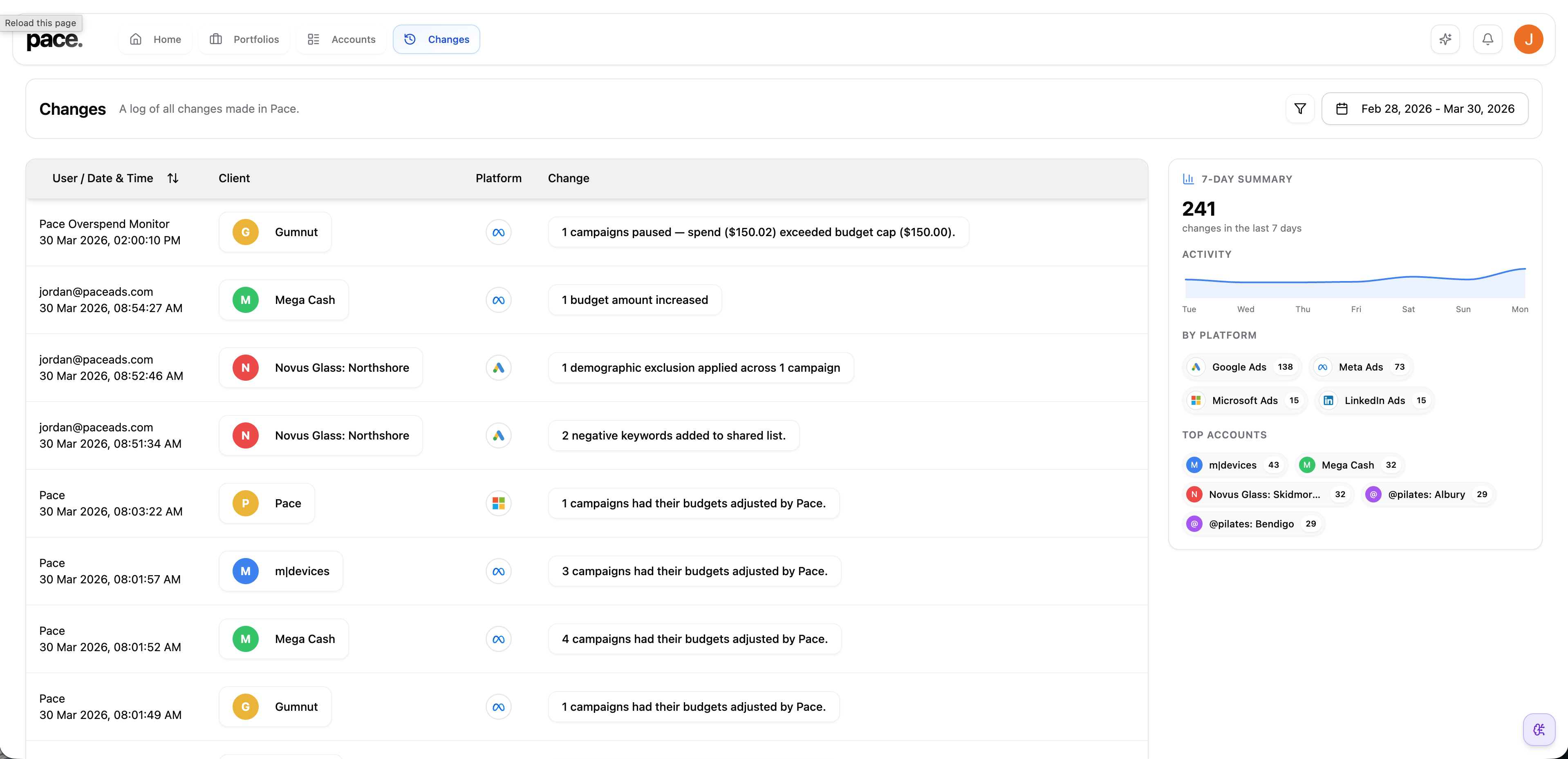Go to the Home tab
Image resolution: width=1568 pixels, height=759 pixels.
pyautogui.click(x=156, y=40)
